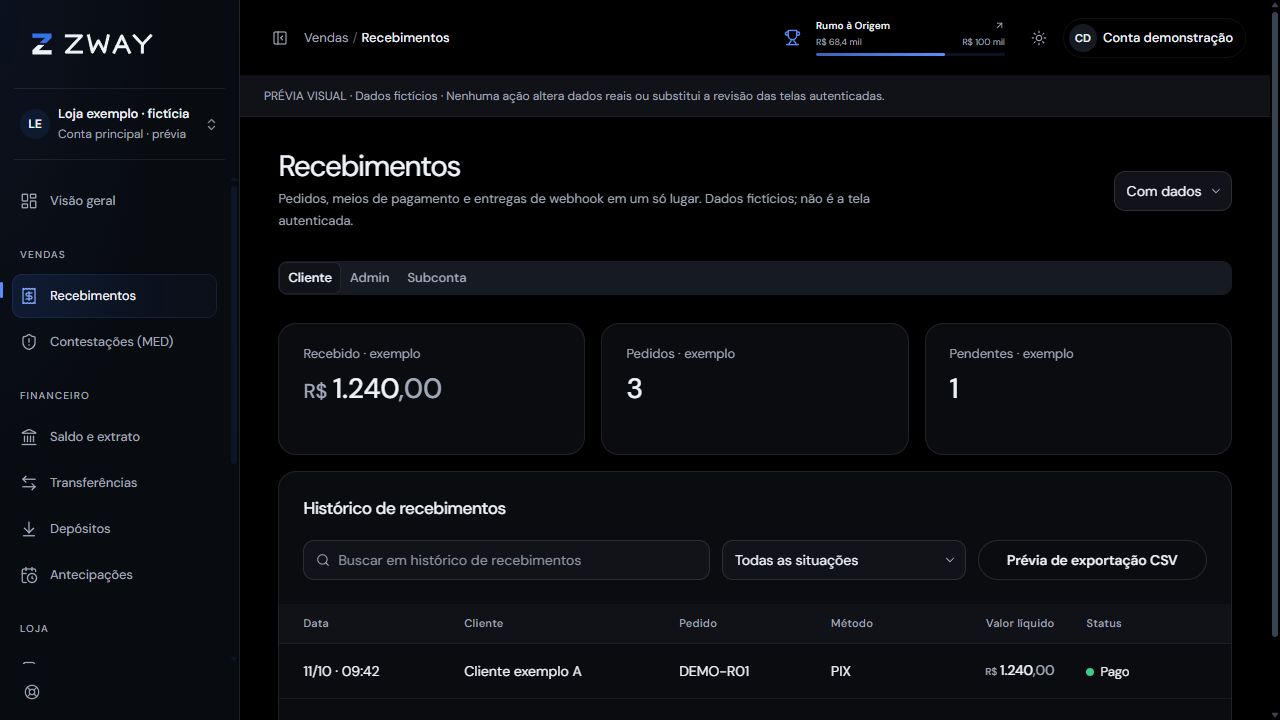
Task: Click the PIX method cell
Action: coord(841,671)
